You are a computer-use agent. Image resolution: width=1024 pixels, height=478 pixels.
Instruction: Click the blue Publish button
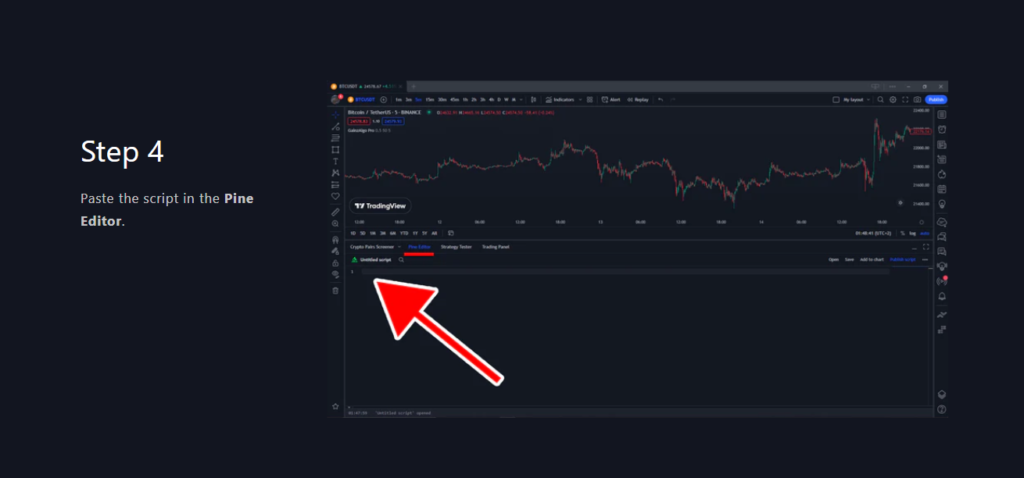[x=936, y=100]
